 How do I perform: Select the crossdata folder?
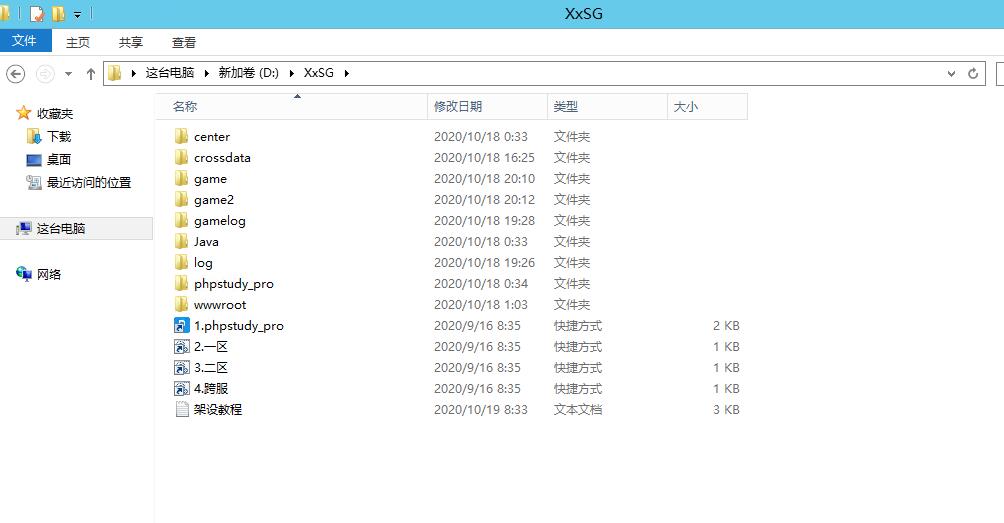(221, 158)
